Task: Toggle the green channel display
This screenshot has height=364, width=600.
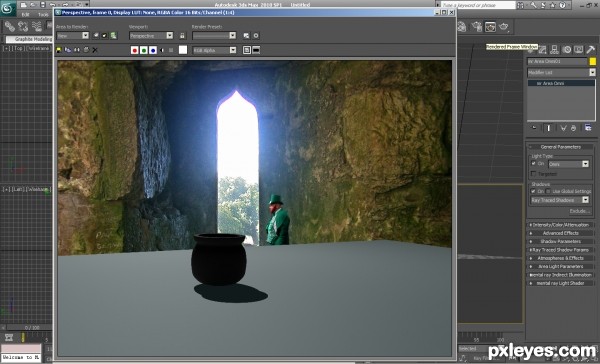Action: [143, 50]
